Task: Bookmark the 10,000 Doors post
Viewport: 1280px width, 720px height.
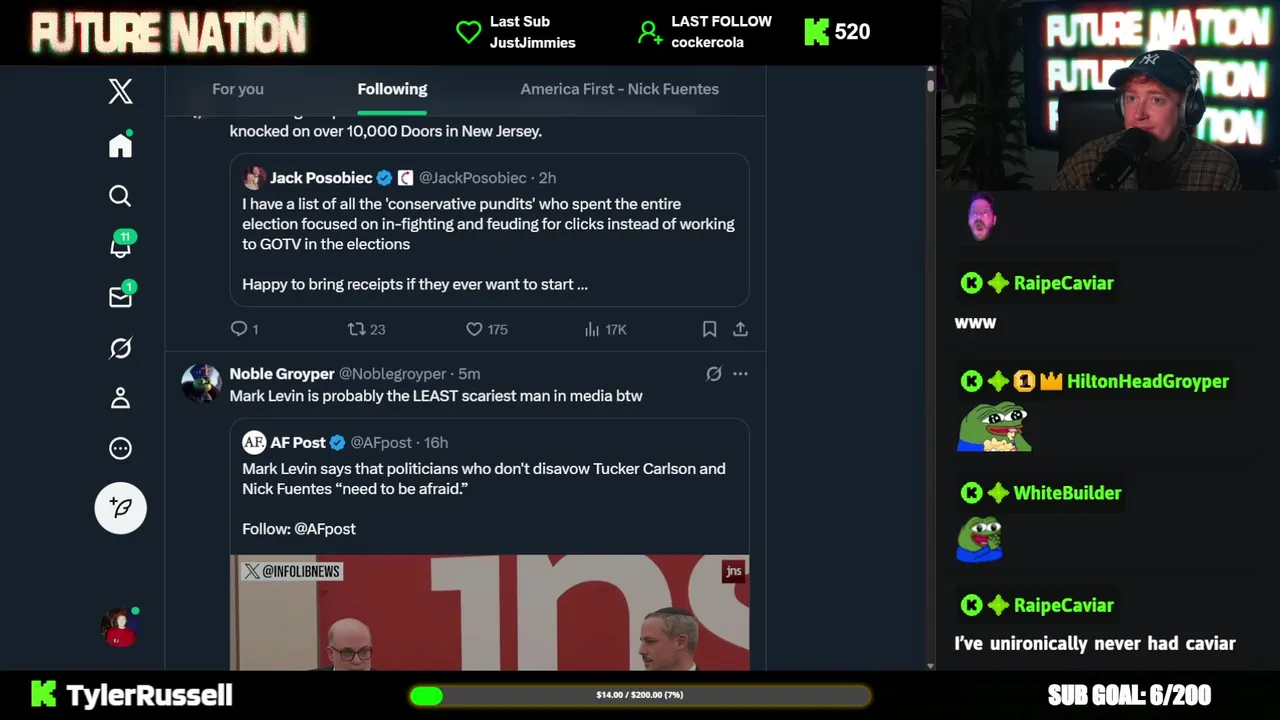Action: tap(709, 329)
